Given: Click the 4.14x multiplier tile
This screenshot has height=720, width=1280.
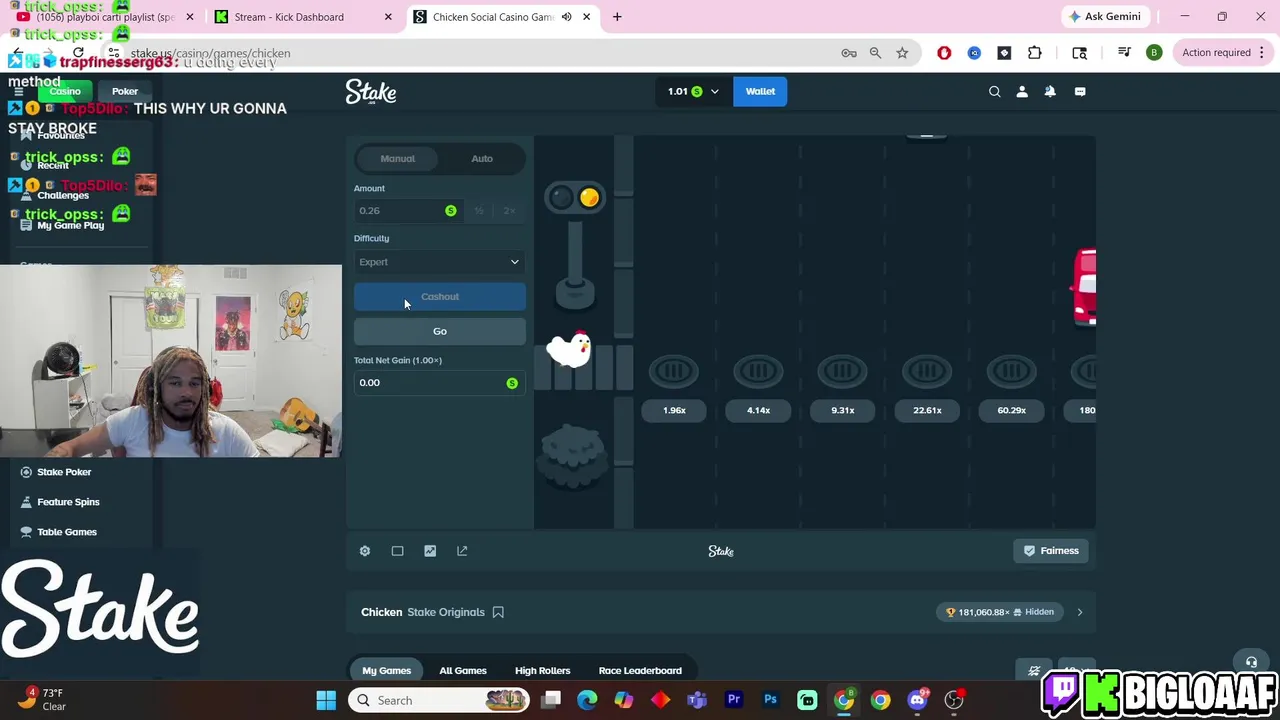Looking at the screenshot, I should click(758, 410).
